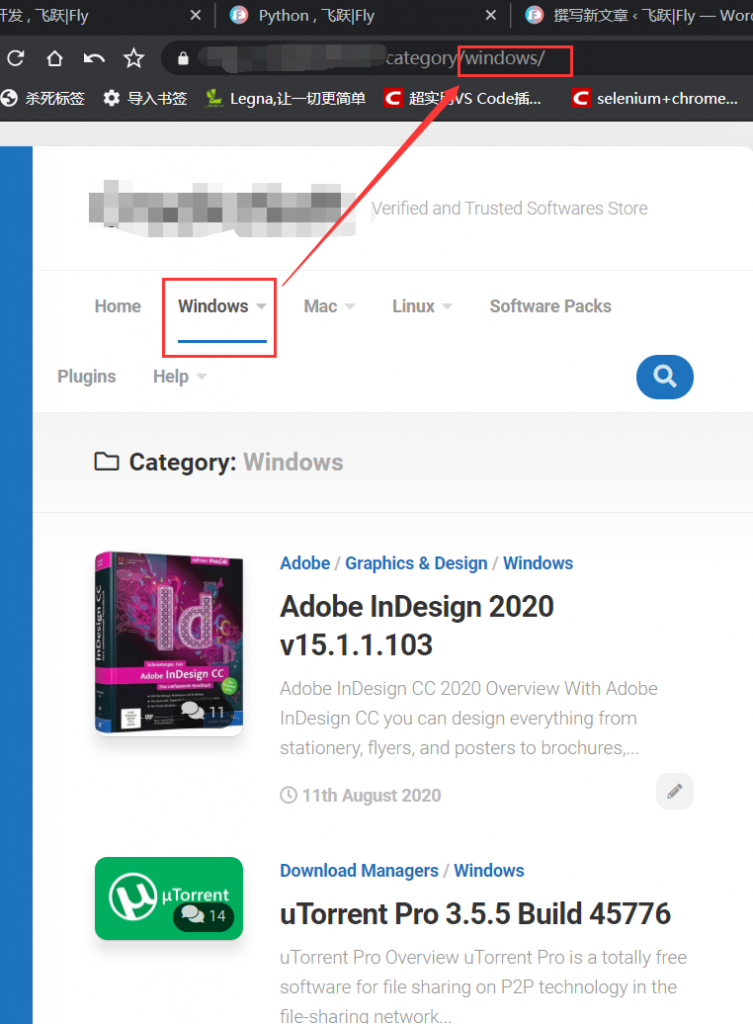The height and width of the screenshot is (1024, 753).
Task: Click the Verified and Trusted Softwares Store tagline
Action: coord(509,208)
